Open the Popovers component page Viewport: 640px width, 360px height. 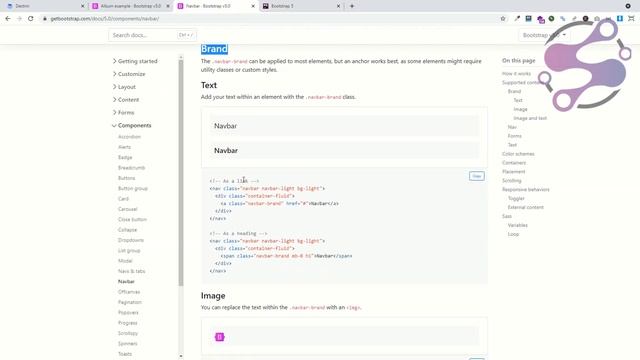128,313
